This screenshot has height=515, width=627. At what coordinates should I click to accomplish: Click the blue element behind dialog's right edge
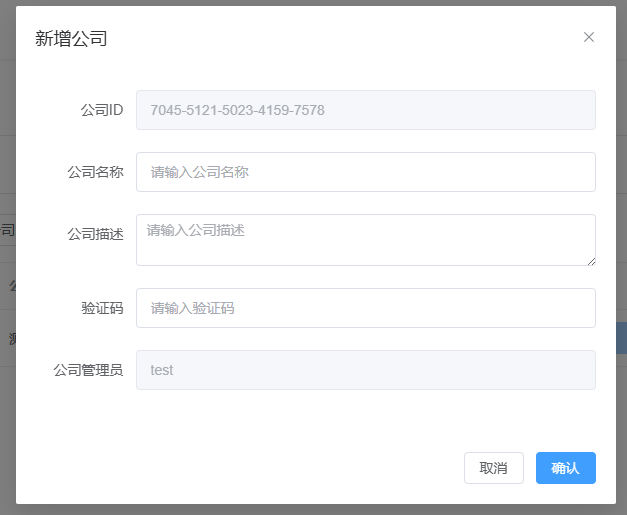[x=621, y=338]
